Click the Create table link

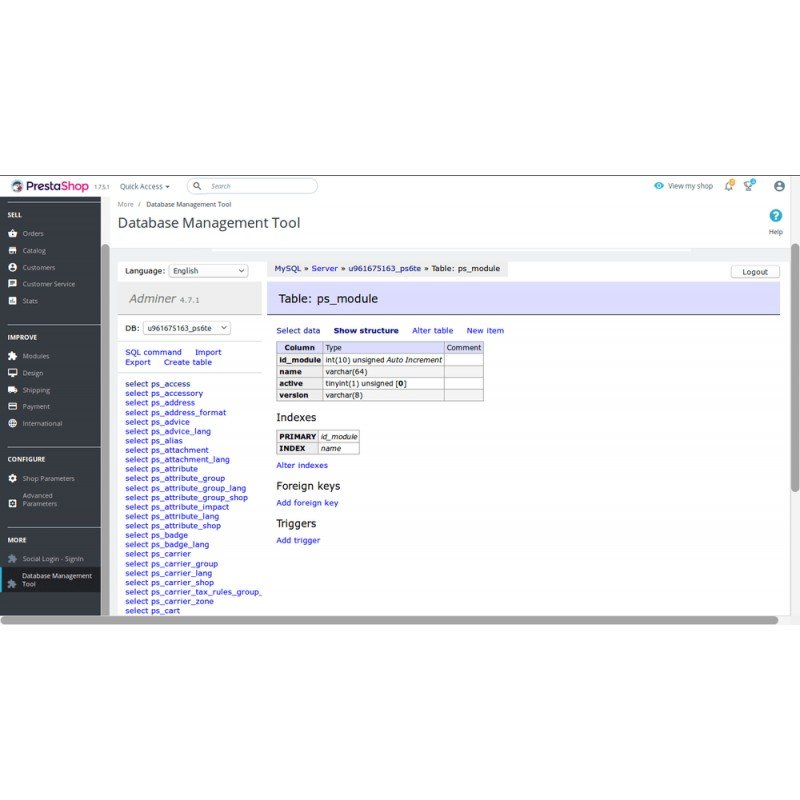(188, 362)
